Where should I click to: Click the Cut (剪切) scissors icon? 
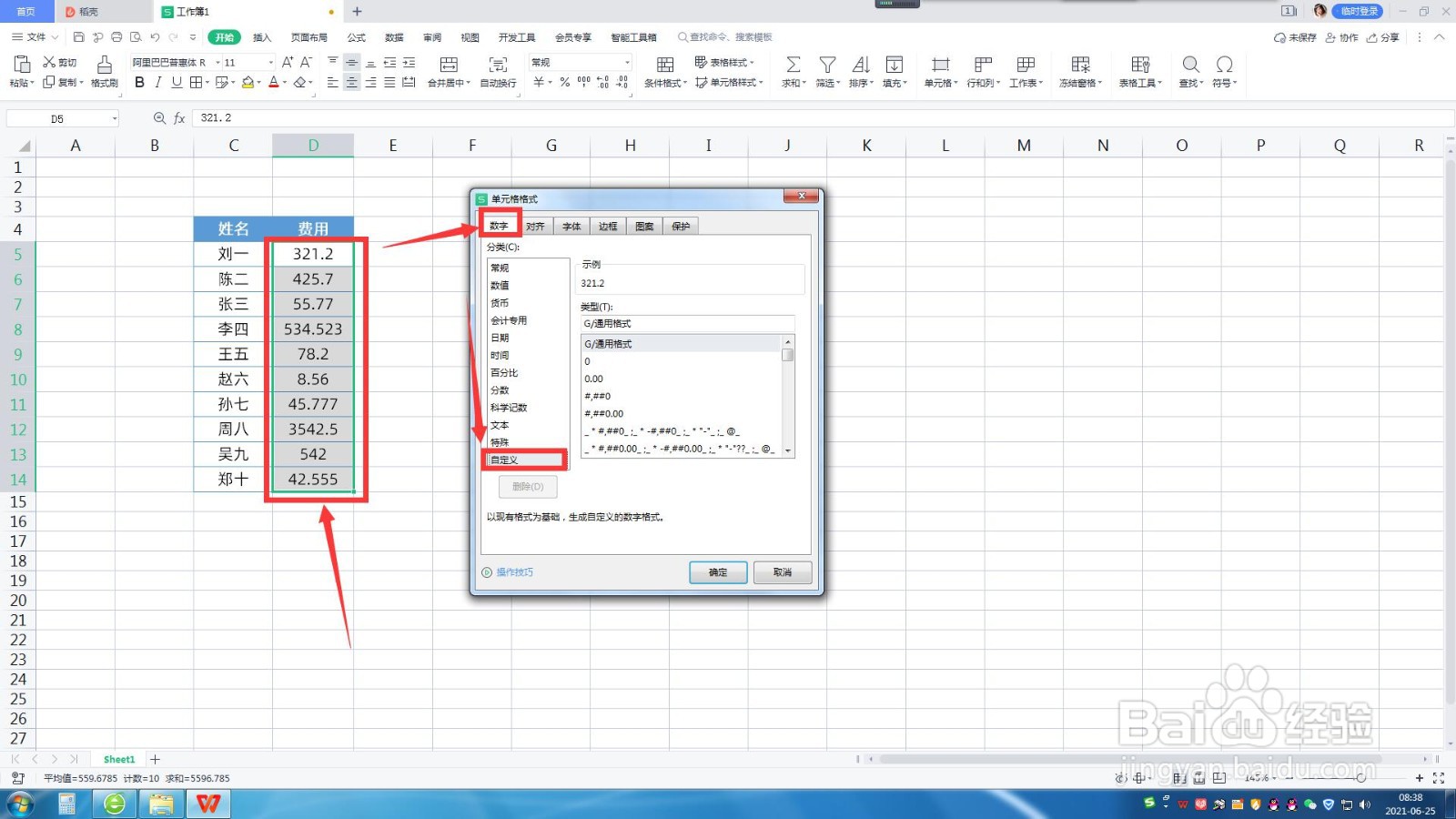pos(49,62)
